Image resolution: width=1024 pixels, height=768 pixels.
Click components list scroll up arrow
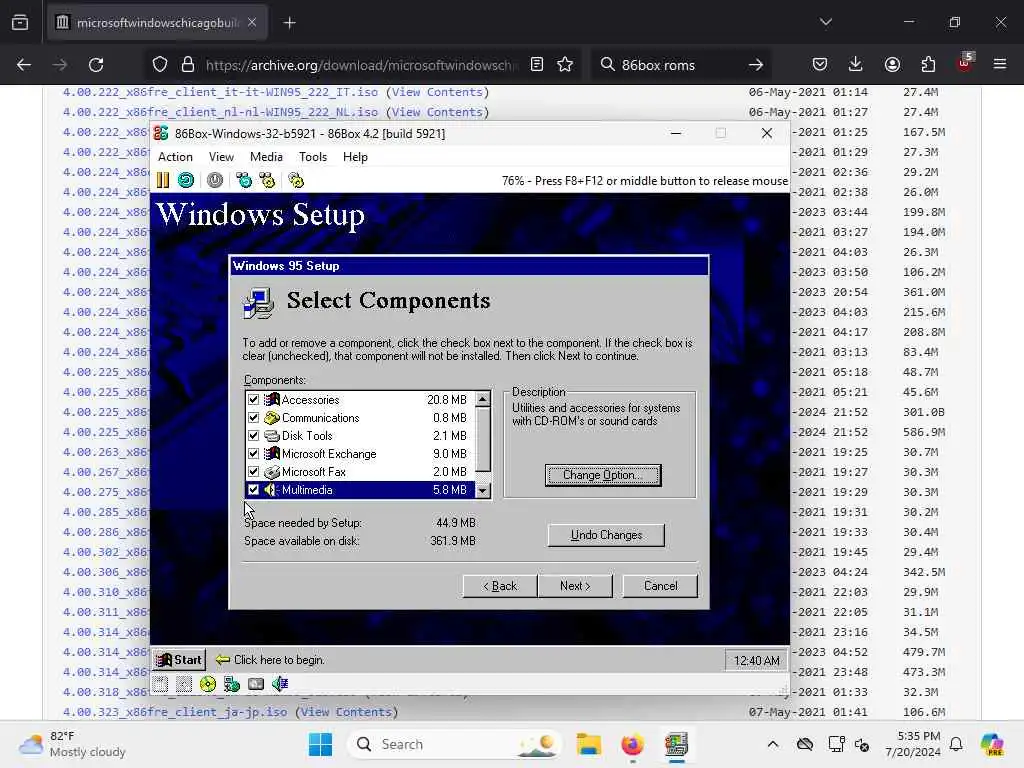coord(483,399)
